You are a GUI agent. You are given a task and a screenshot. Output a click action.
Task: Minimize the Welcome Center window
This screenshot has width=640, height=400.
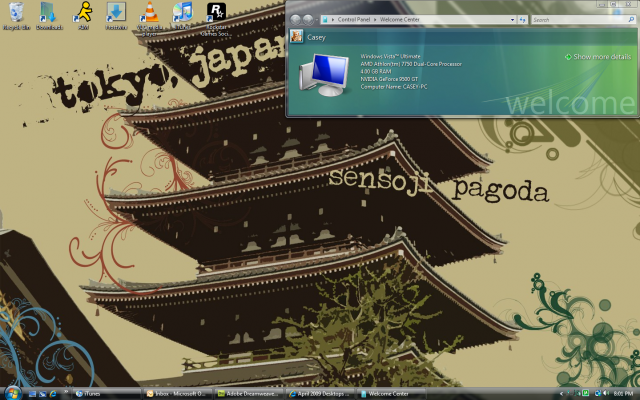pyautogui.click(x=602, y=4)
